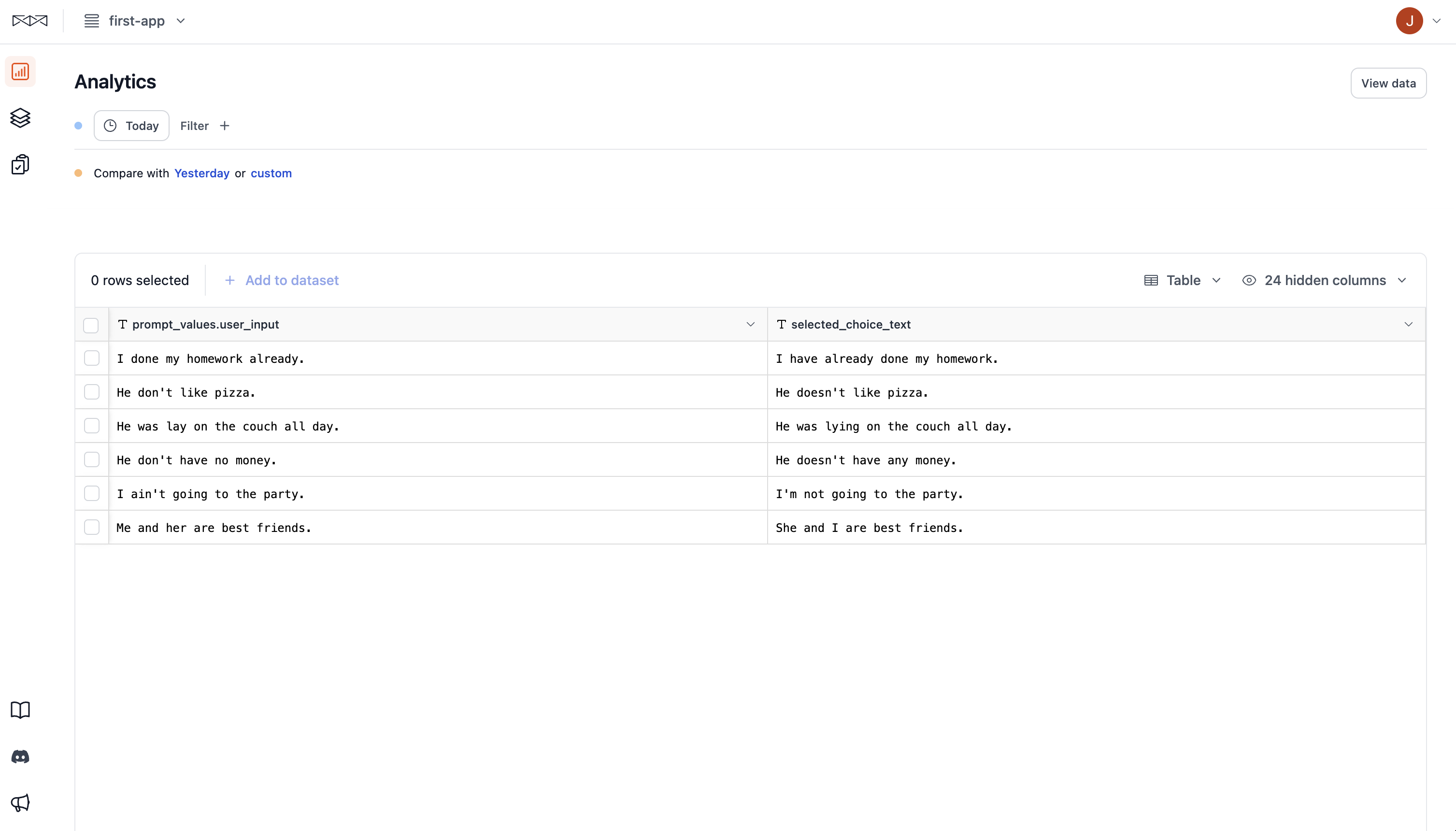Open the clipboard checklist sidebar icon

[x=21, y=164]
